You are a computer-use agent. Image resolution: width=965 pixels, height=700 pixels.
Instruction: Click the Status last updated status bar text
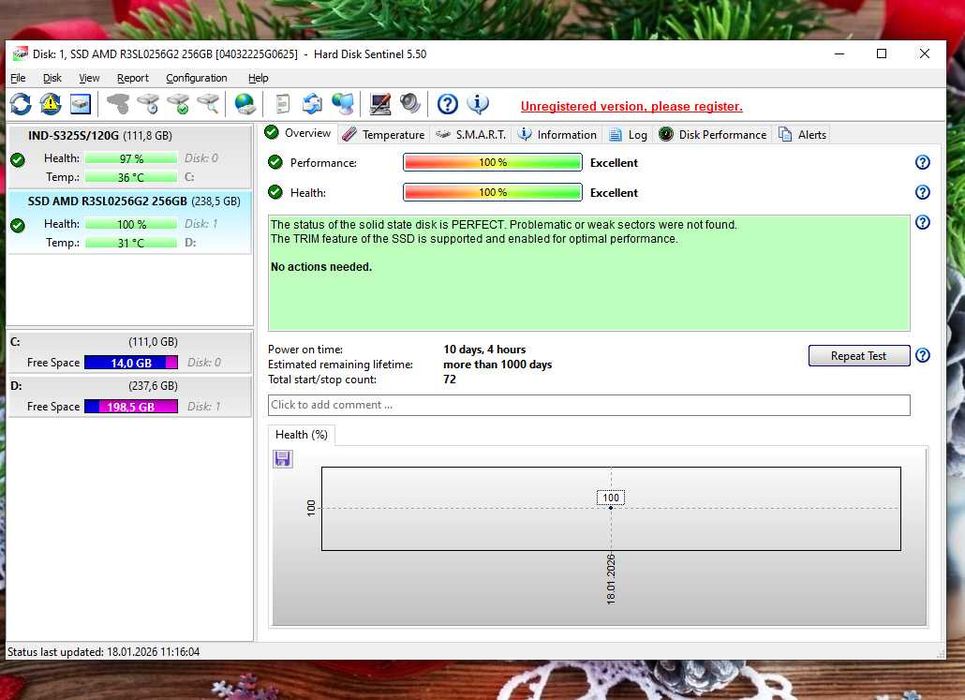103,651
